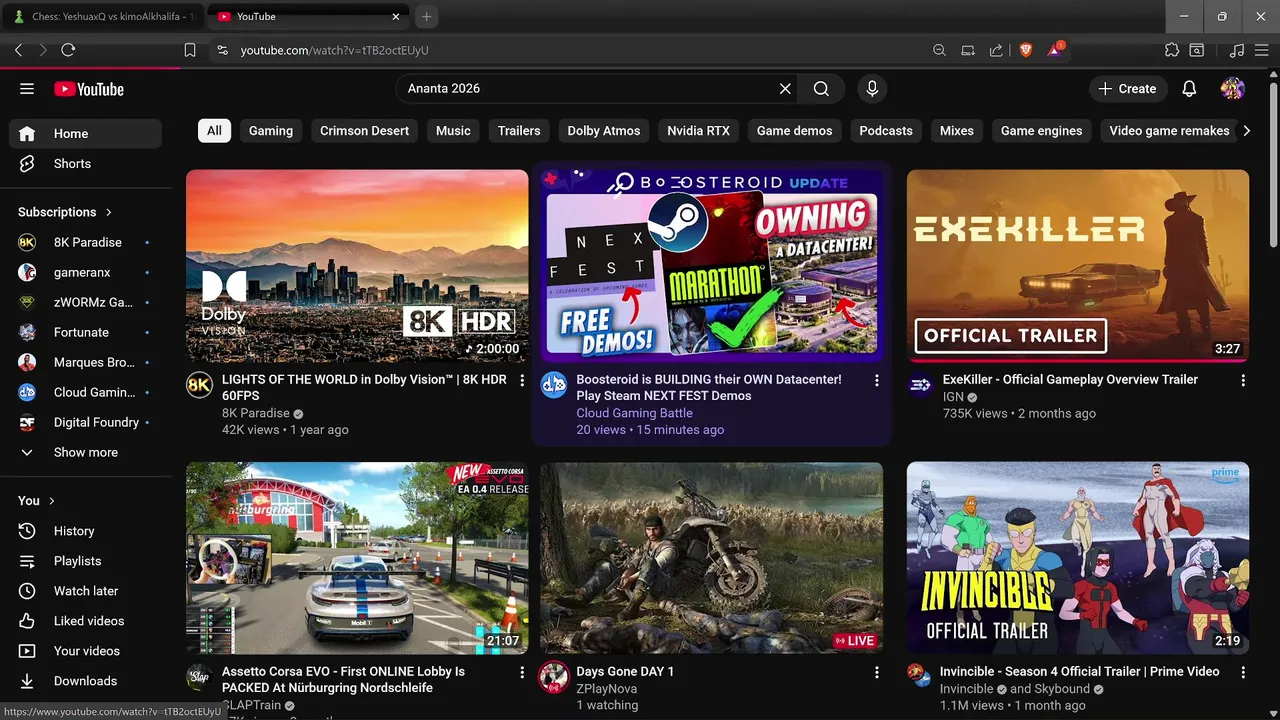Open browser extensions puzzle icon
Screen dimensions: 1280x720
(x=1172, y=50)
